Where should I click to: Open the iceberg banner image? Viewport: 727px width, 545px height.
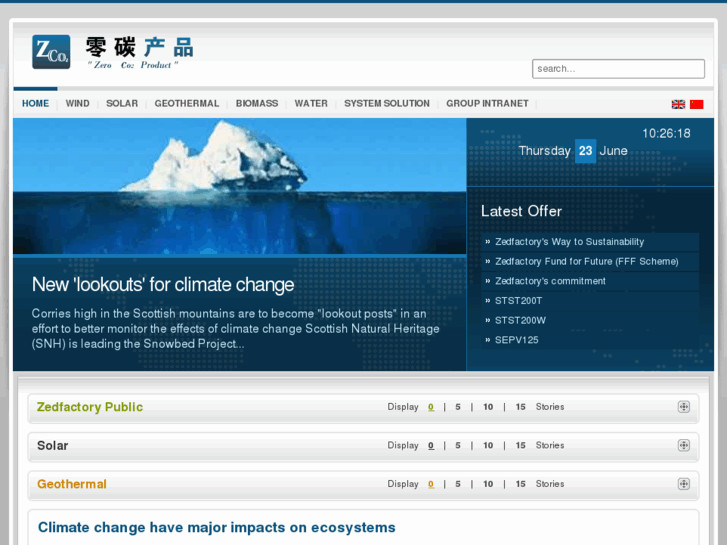(239, 185)
